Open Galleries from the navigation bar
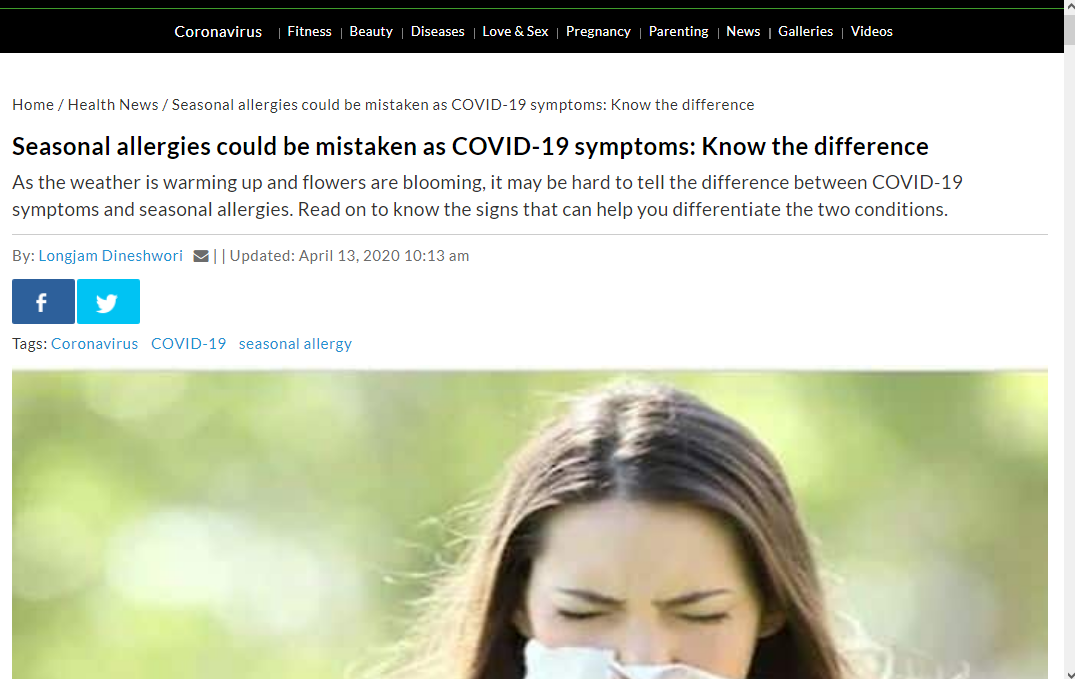1075x679 pixels. (x=806, y=32)
